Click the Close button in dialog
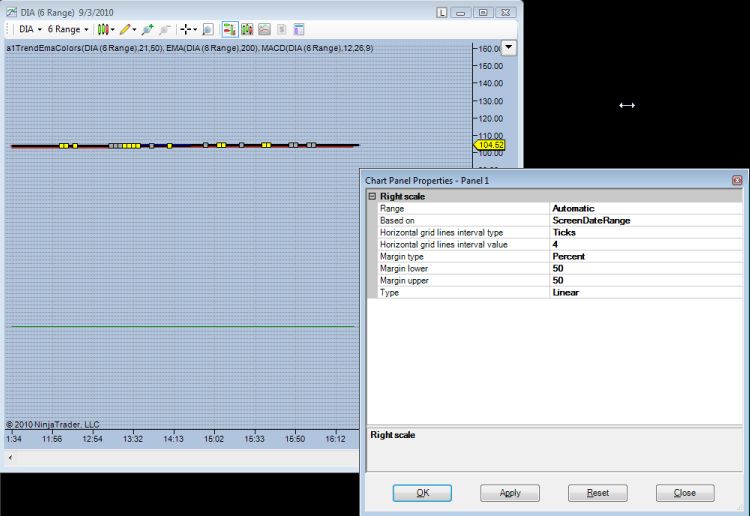The width and height of the screenshot is (750, 516). click(x=685, y=493)
